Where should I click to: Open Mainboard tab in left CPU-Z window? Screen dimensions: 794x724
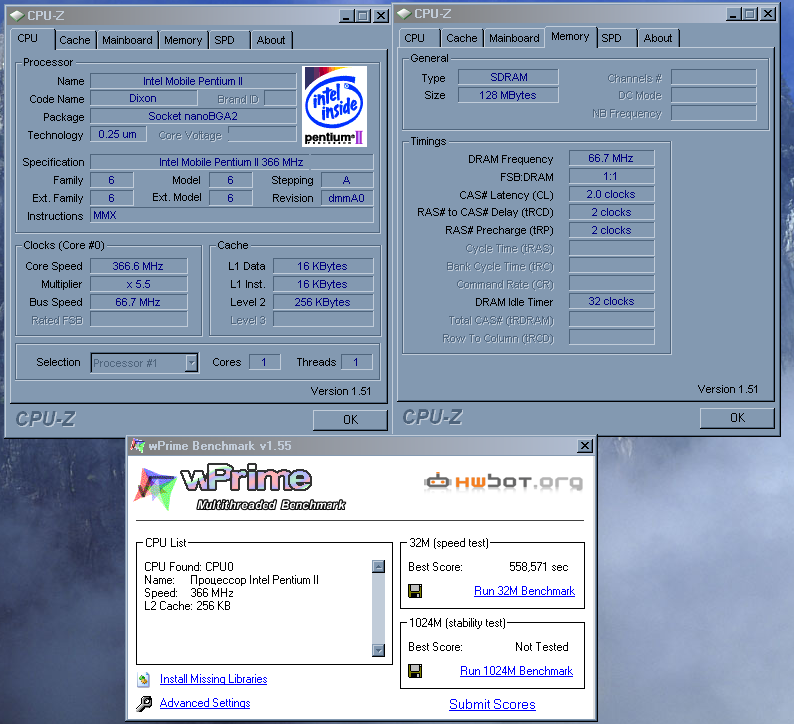pos(127,40)
